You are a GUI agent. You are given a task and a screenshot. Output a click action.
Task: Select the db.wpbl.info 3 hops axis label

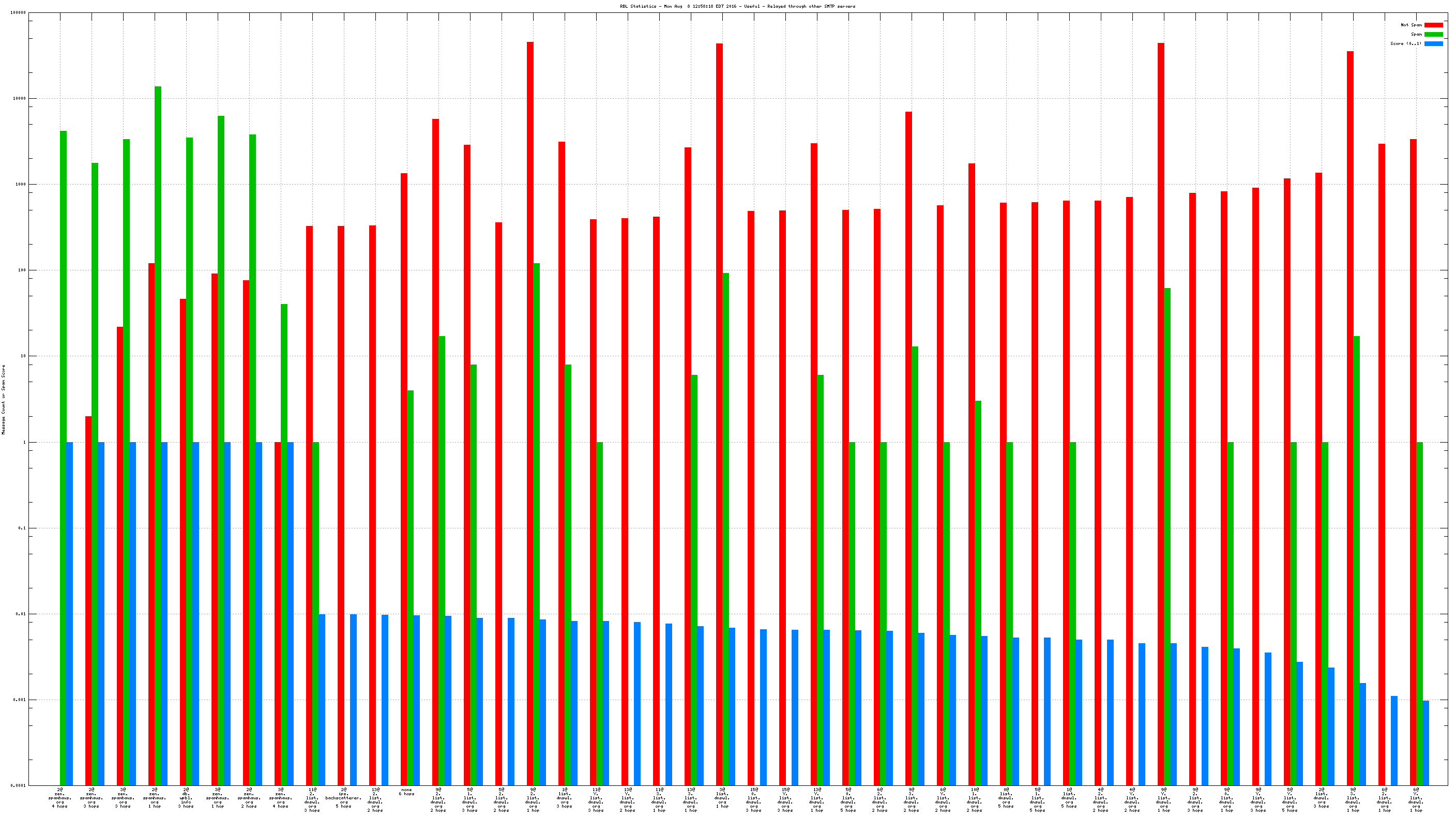[186, 797]
